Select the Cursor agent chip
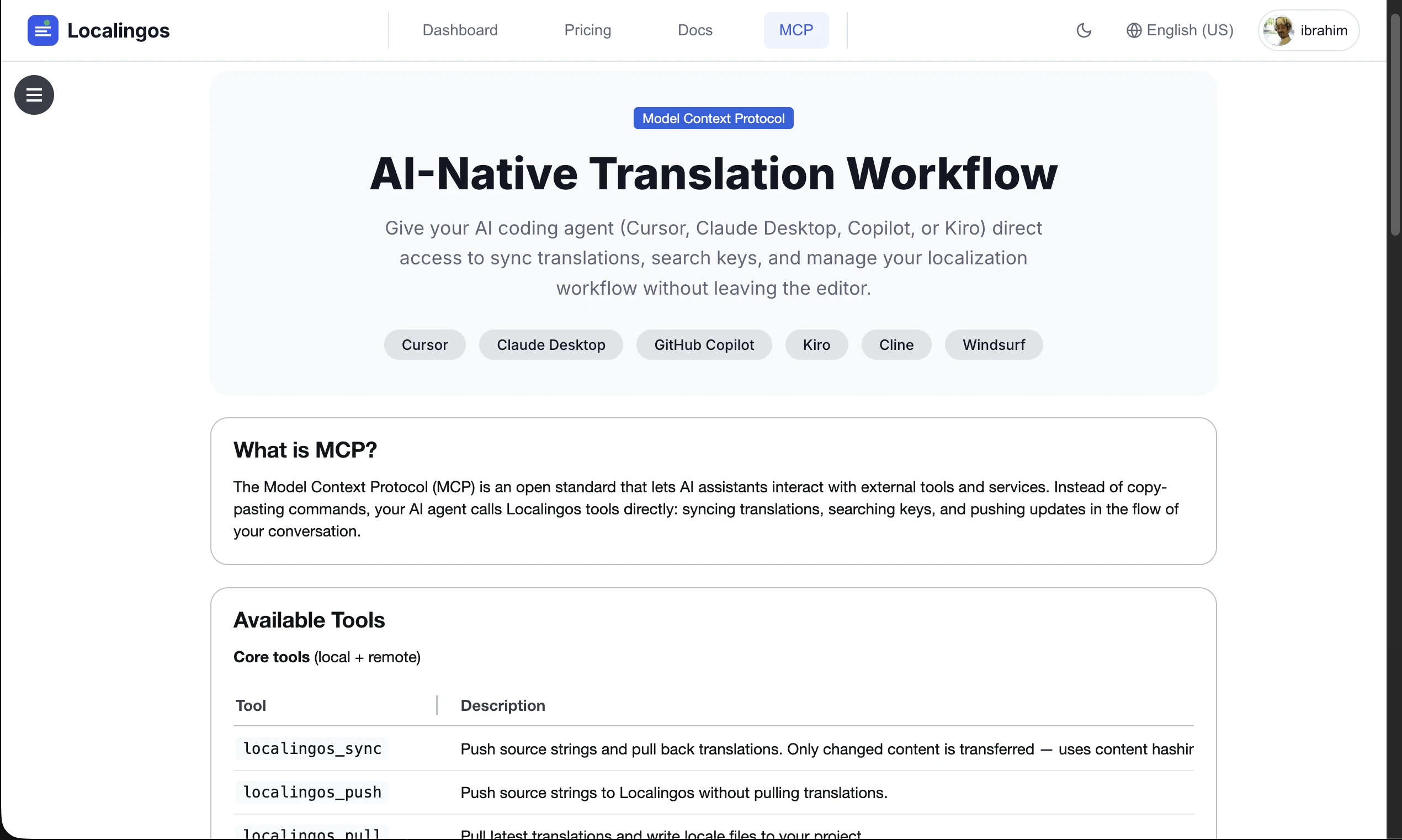The height and width of the screenshot is (840, 1402). point(424,345)
